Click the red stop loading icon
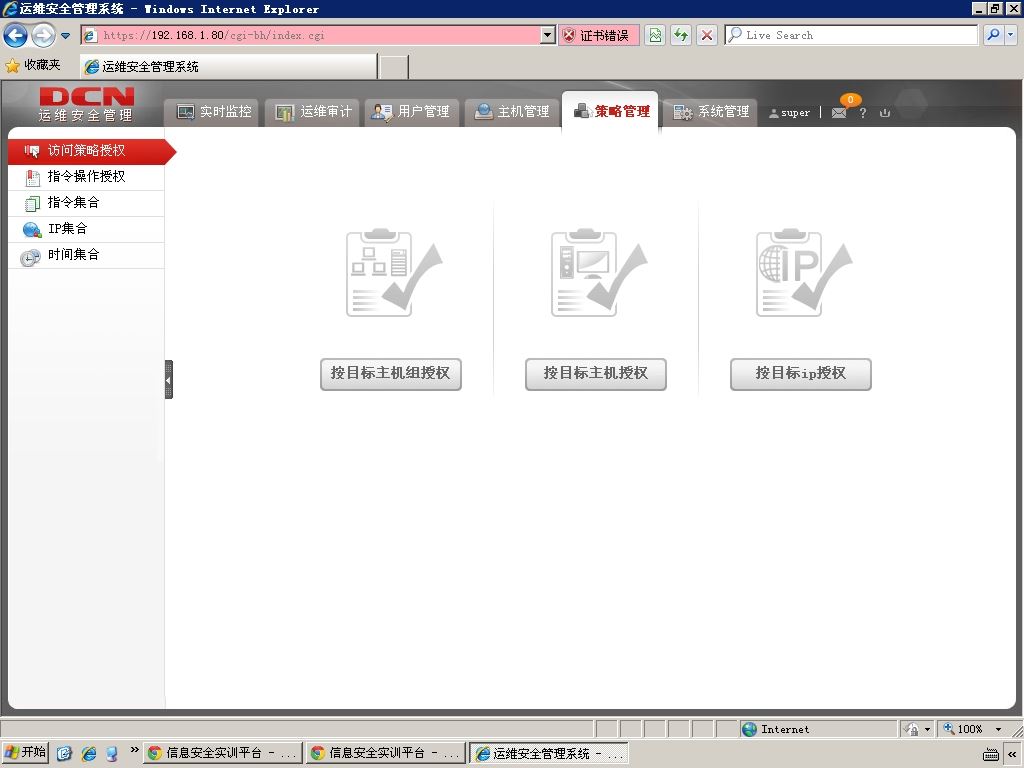The width and height of the screenshot is (1024, 768). point(707,35)
